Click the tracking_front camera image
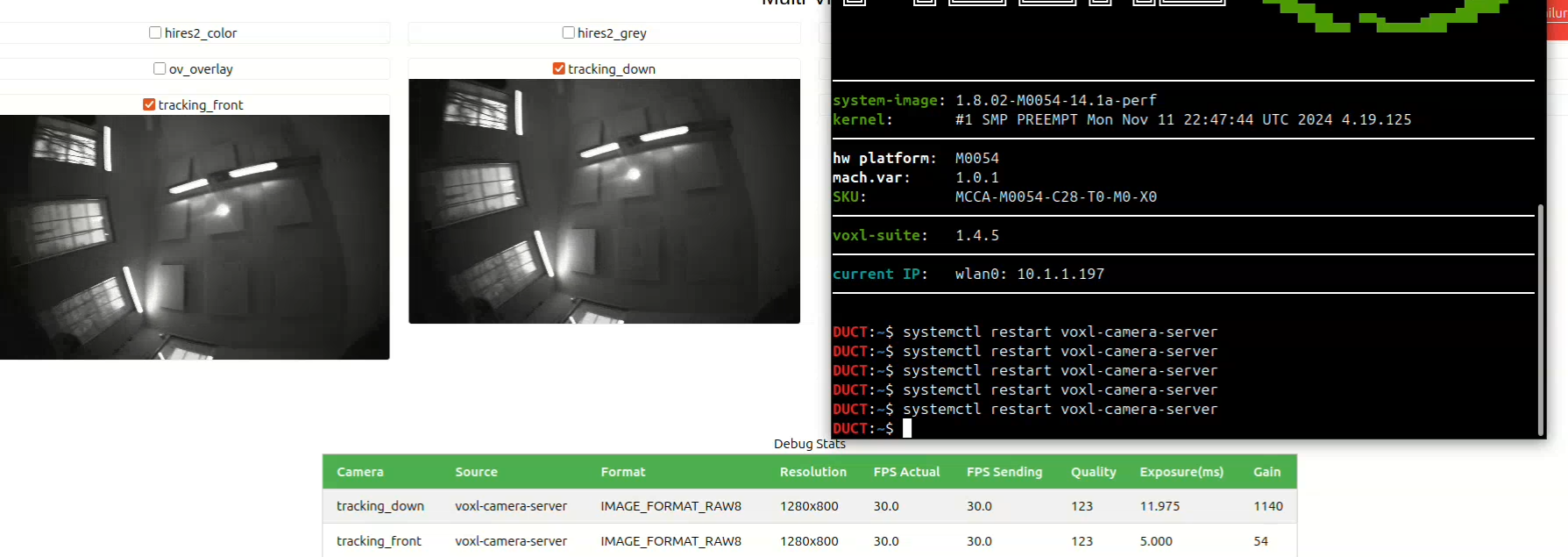The image size is (1568, 557). tap(195, 237)
